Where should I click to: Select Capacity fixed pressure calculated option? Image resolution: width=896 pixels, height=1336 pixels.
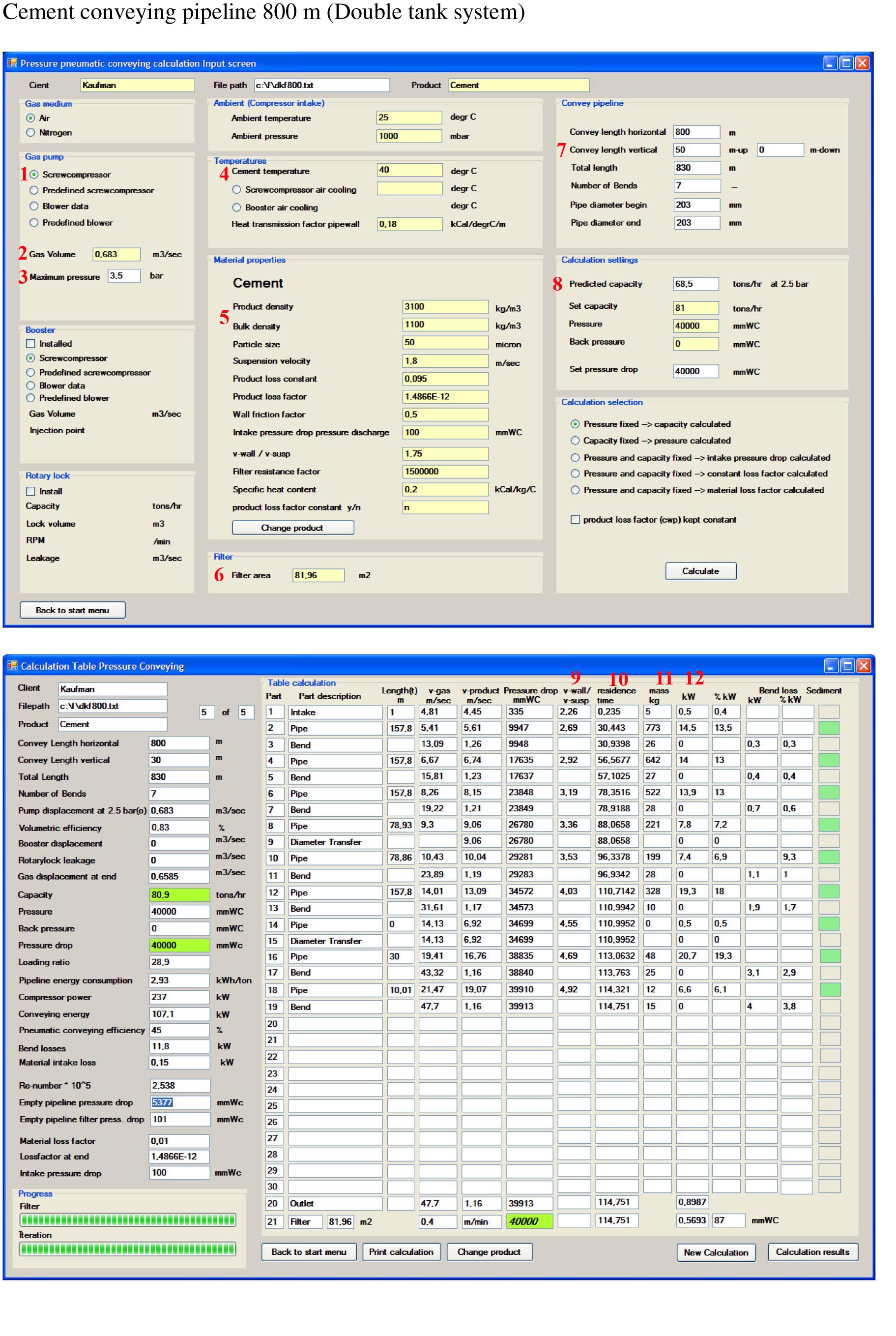pyautogui.click(x=576, y=441)
